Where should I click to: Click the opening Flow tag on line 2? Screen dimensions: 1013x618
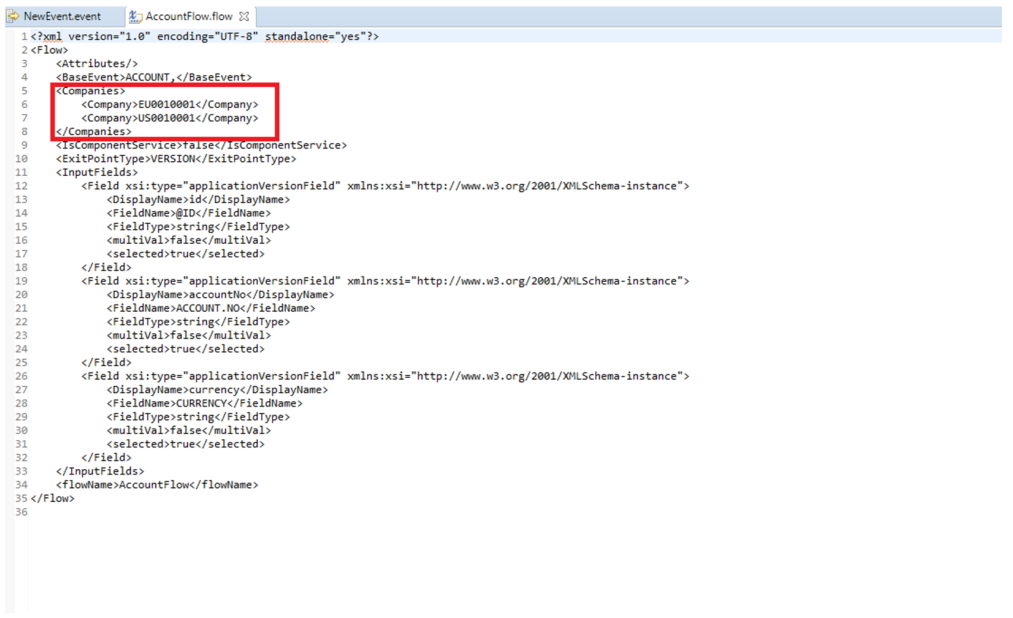46,50
